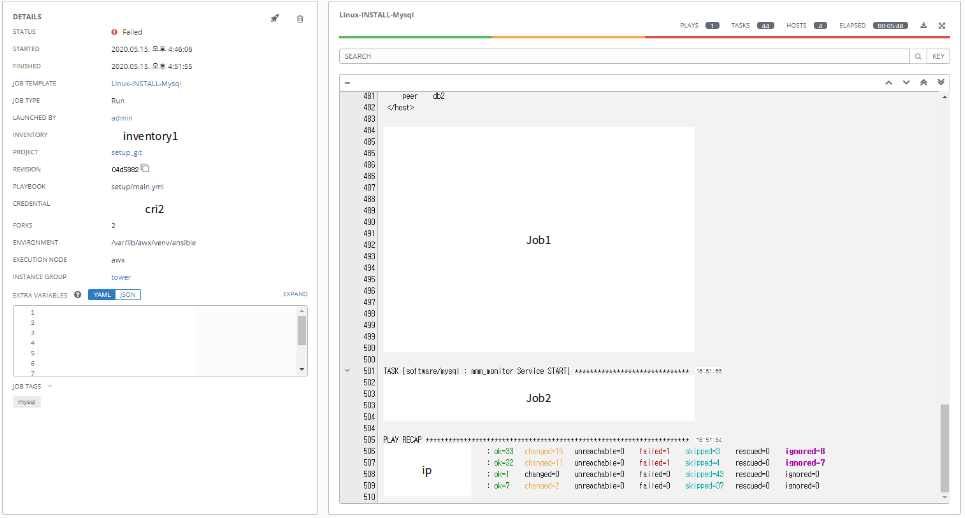Open Linux-INSTALL-Mysql job template link
The height and width of the screenshot is (518, 965).
coord(146,83)
